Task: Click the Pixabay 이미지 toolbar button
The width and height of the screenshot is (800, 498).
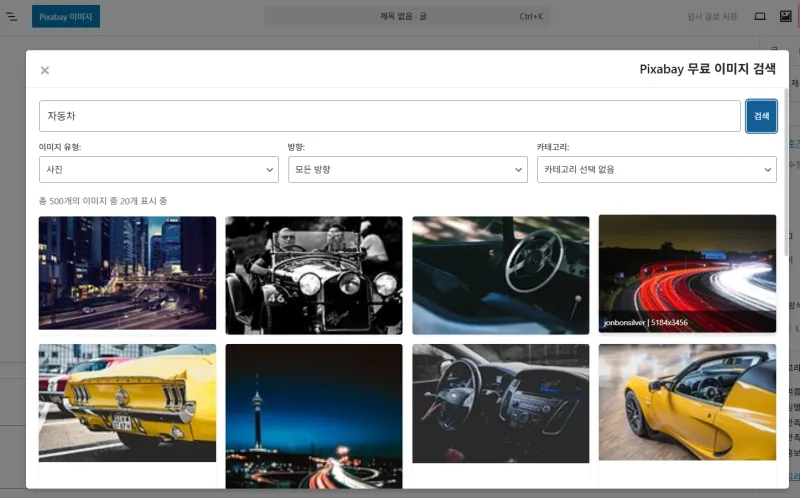Action: [66, 17]
